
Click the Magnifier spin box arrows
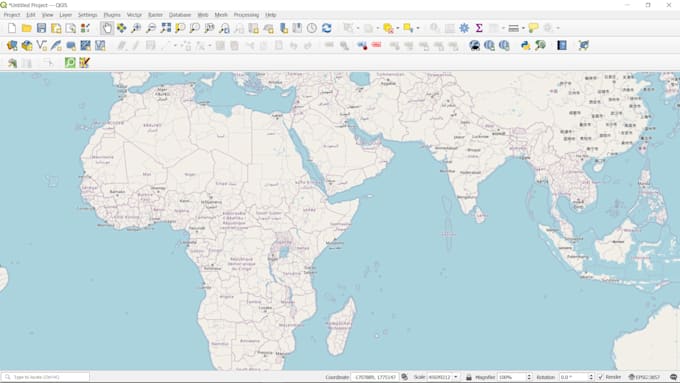(x=529, y=377)
